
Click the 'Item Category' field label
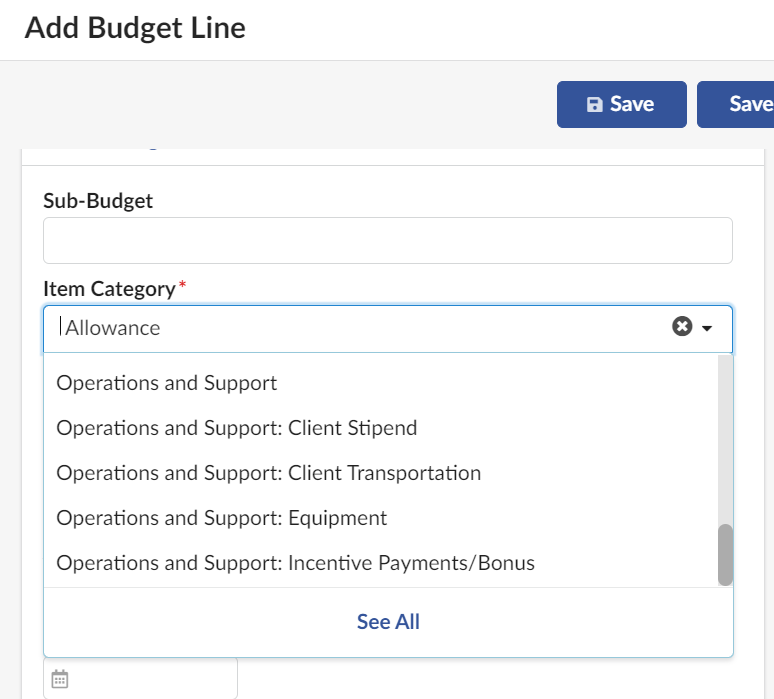coord(109,289)
